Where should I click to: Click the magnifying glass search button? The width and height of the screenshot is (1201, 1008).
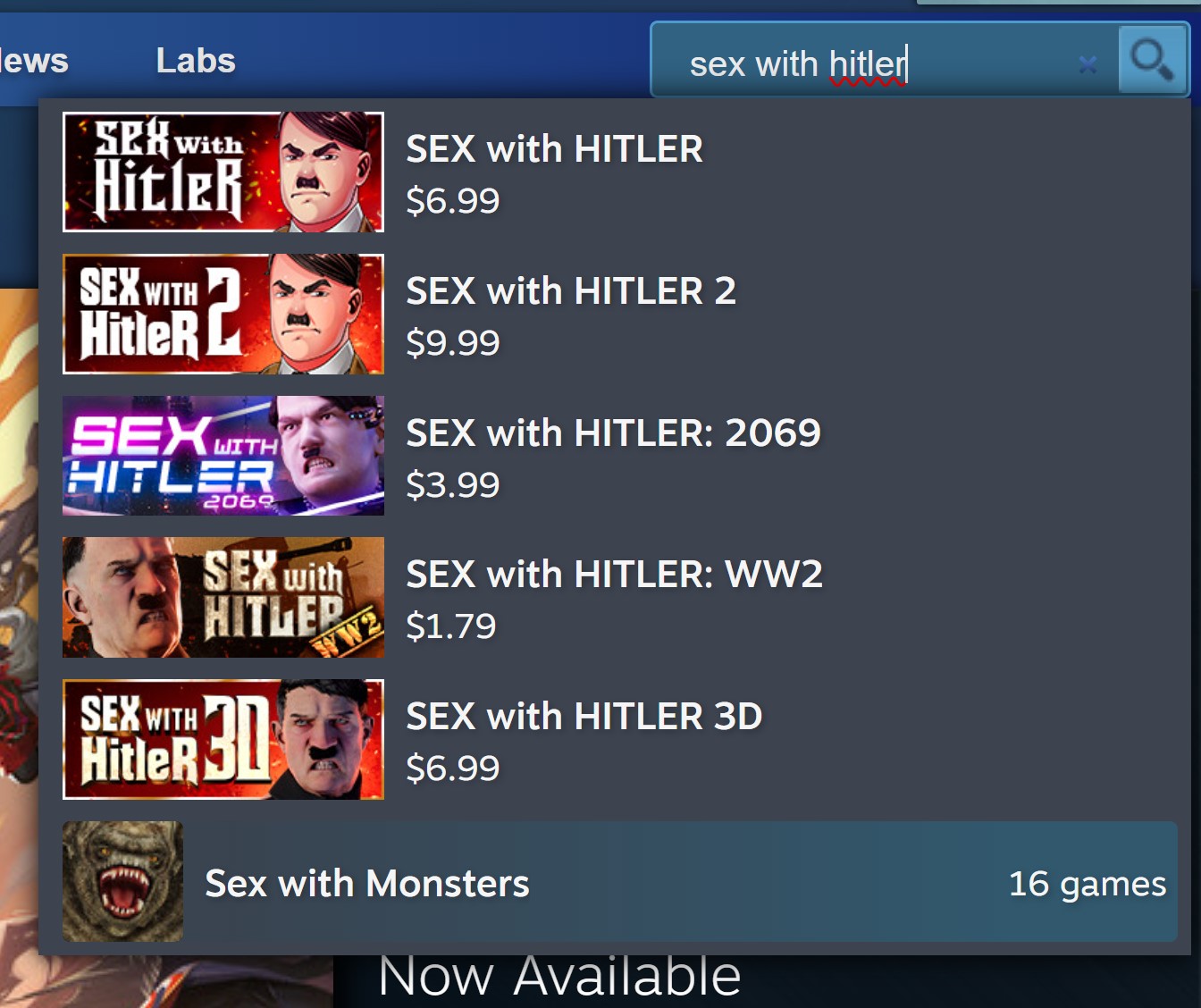[1152, 60]
